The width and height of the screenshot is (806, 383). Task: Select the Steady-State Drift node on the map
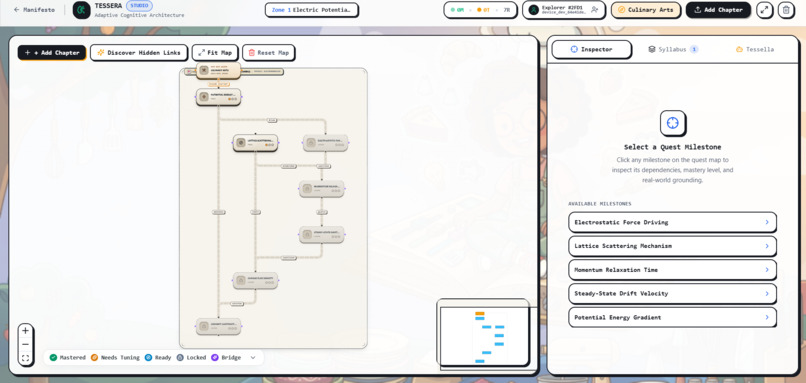pos(322,234)
